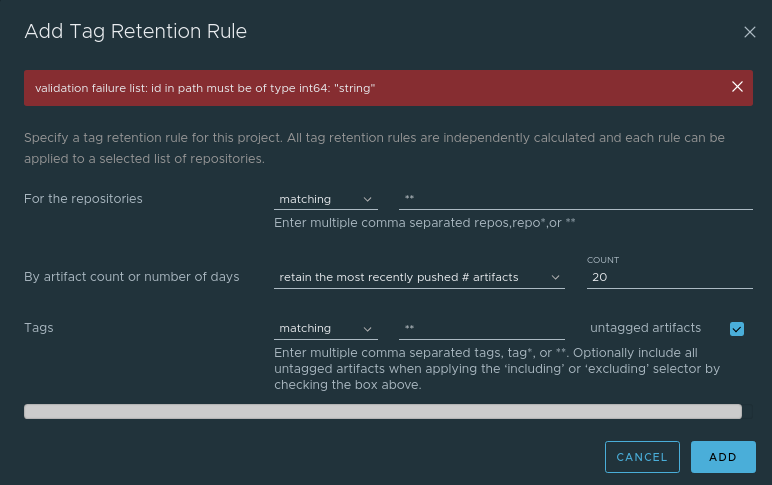Click the Add Tag Retention Rule title
This screenshot has width=772, height=485.
pyautogui.click(x=135, y=32)
